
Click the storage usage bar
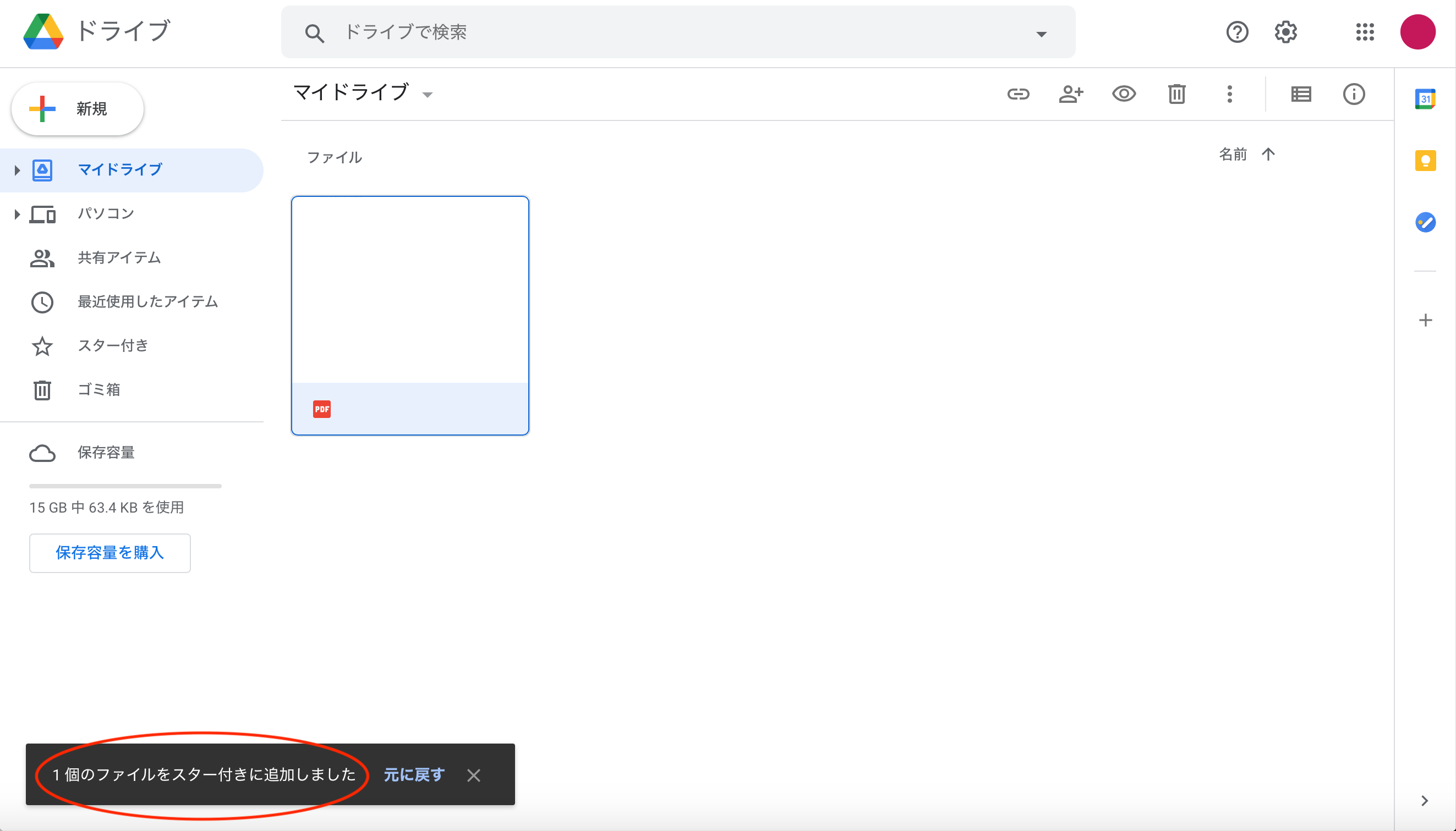tap(125, 486)
